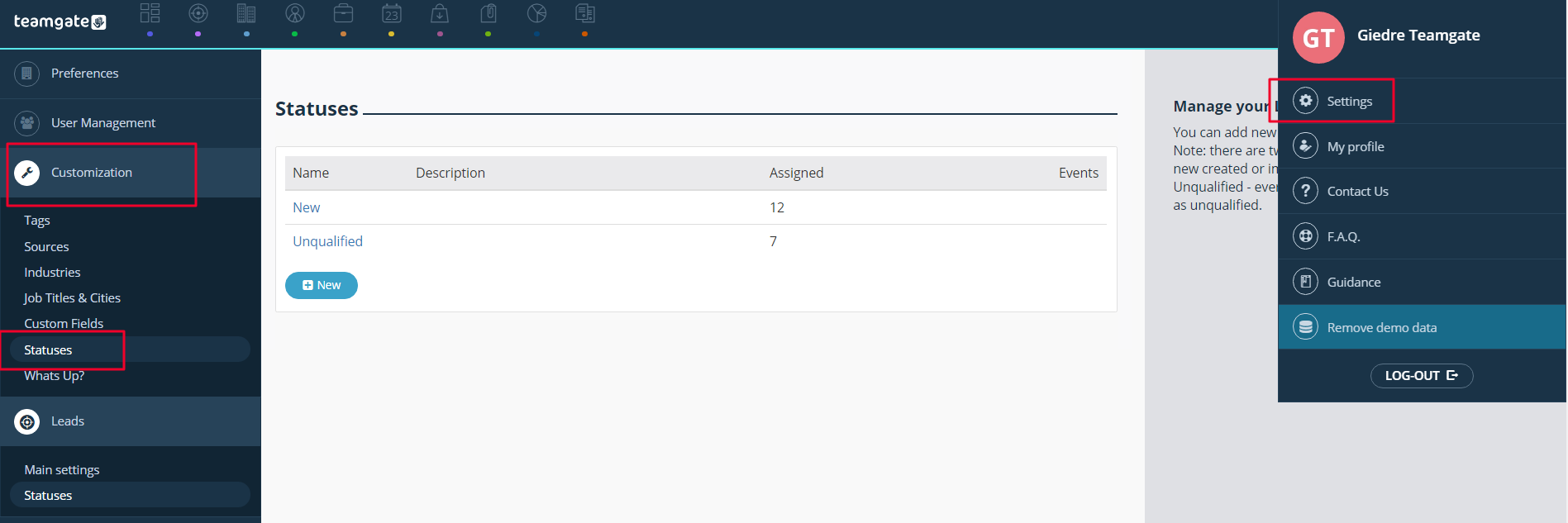This screenshot has height=523, width=1568.
Task: Open Industries in Customization
Action: coord(52,272)
